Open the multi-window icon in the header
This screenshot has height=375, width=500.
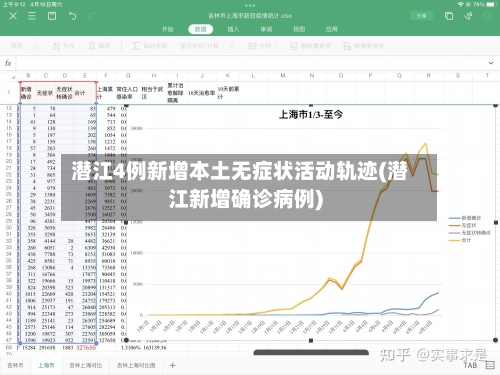point(449,16)
